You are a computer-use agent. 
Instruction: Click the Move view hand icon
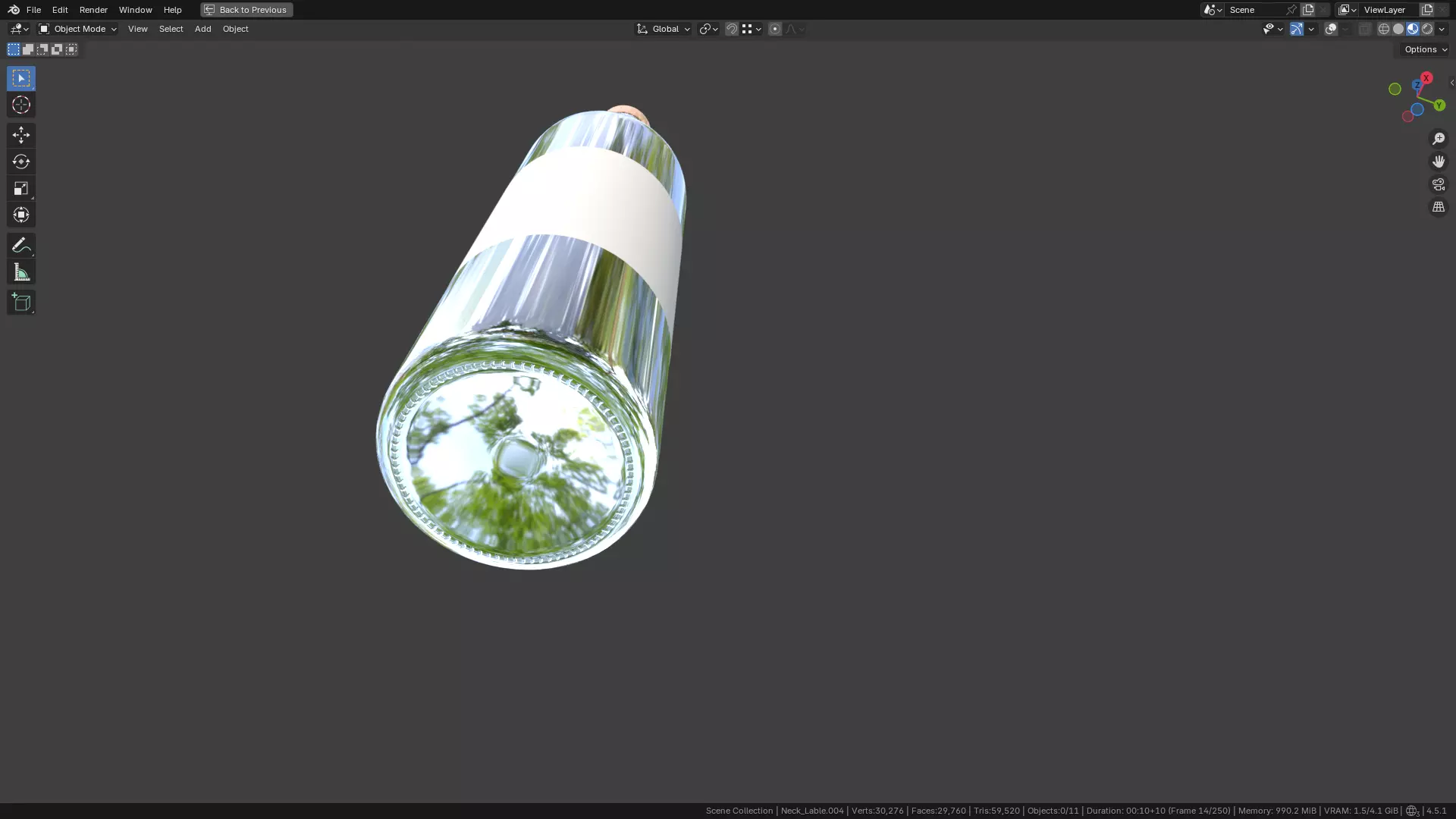pyautogui.click(x=1439, y=162)
